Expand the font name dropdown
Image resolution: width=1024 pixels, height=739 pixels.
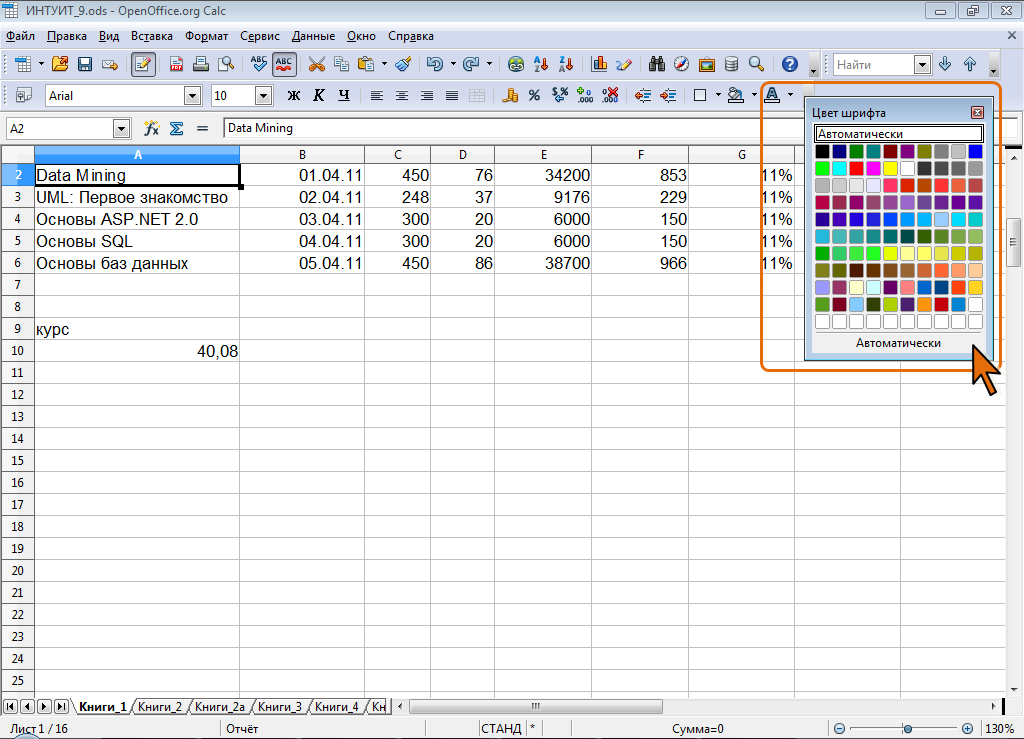(192, 96)
